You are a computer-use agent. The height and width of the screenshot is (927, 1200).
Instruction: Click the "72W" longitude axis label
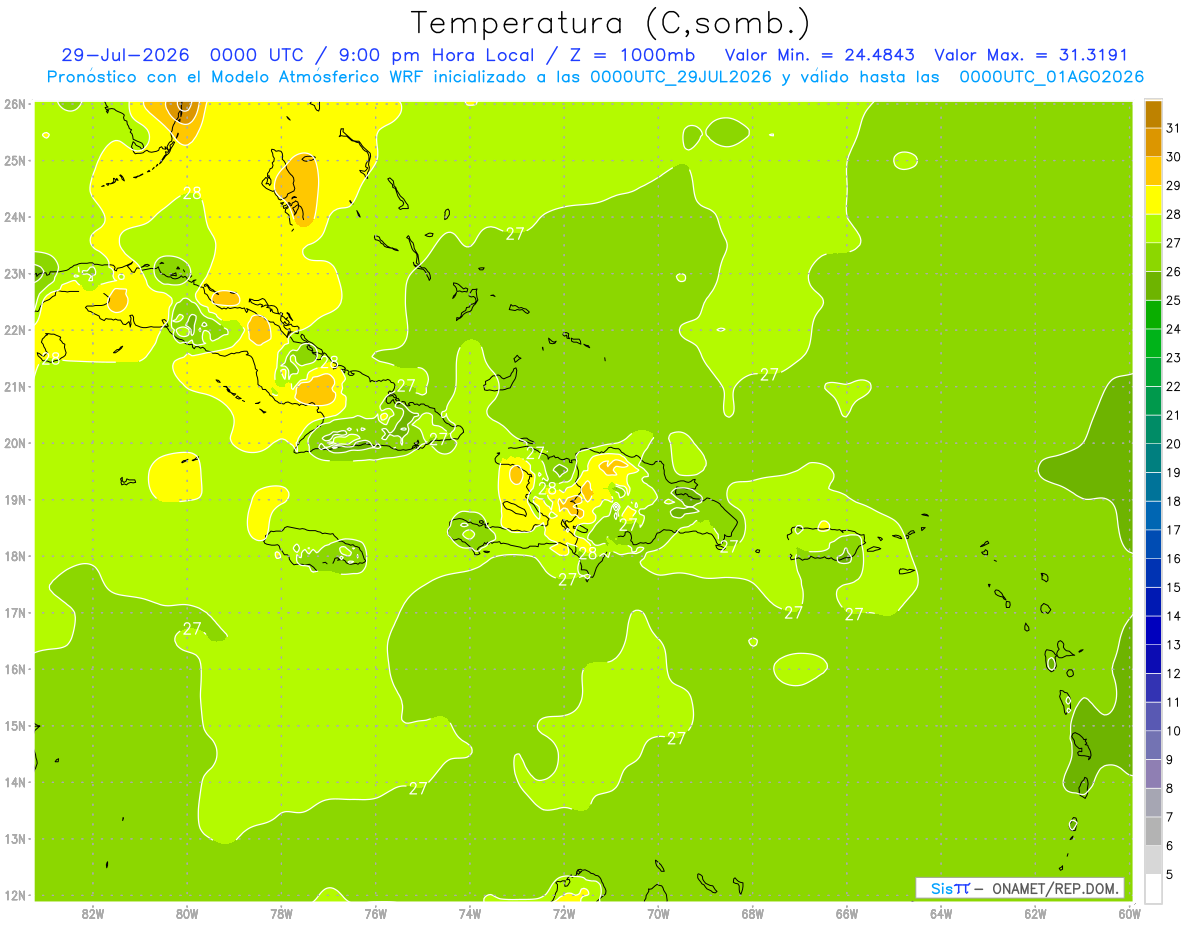(x=564, y=913)
